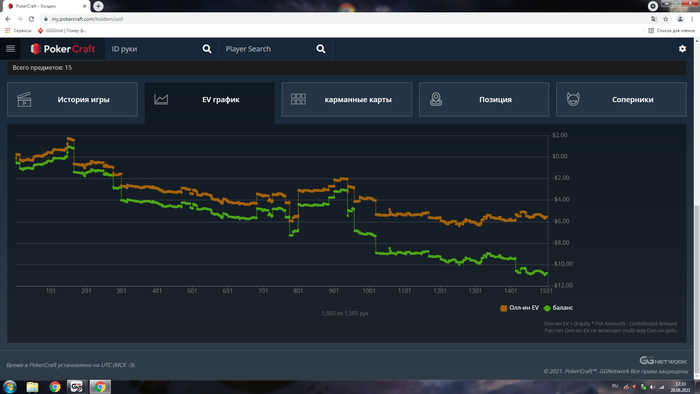This screenshot has width=700, height=394.
Task: Click the site lock icon
Action: (x=46, y=19)
